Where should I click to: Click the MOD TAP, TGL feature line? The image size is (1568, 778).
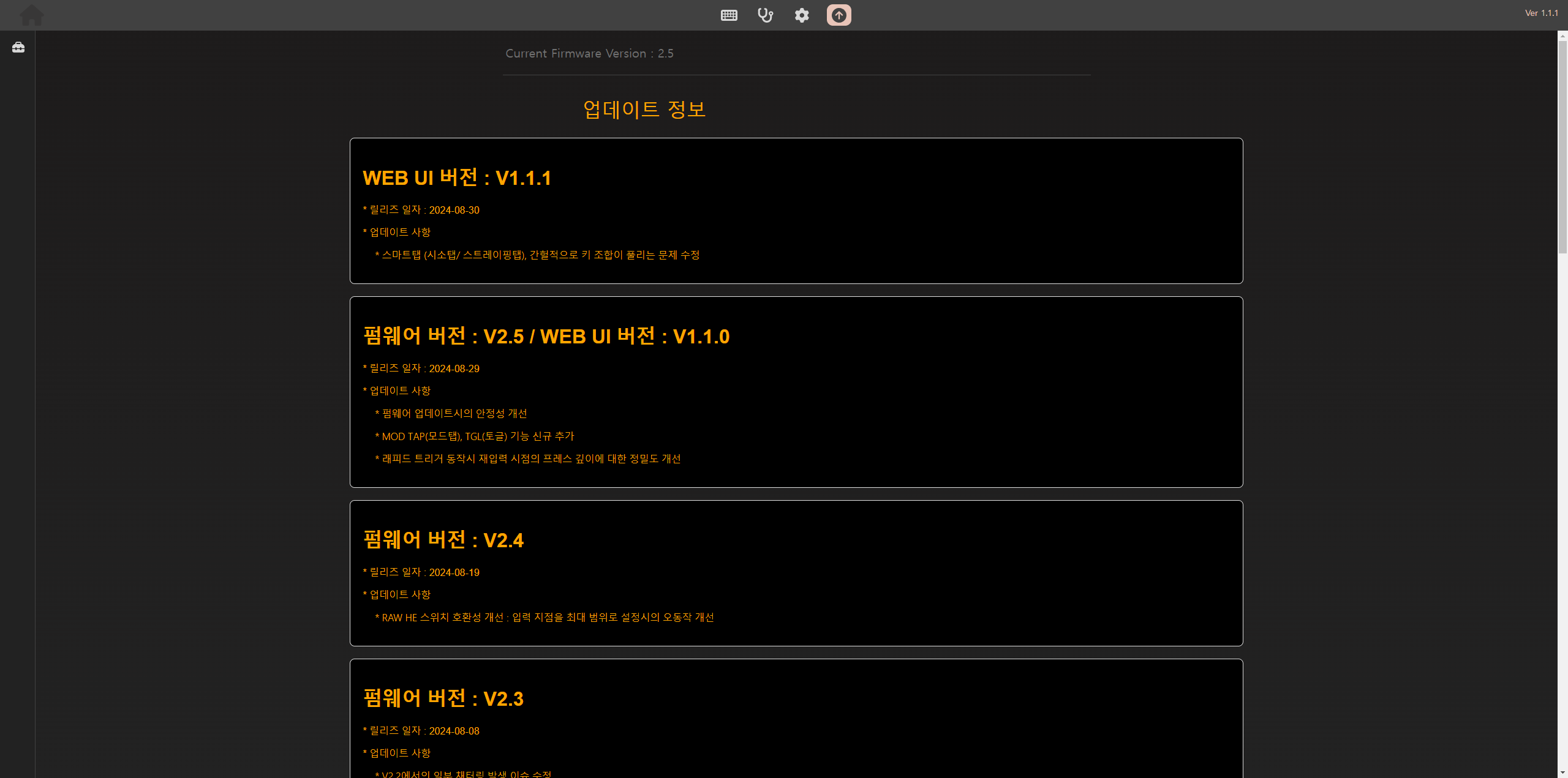tap(475, 436)
